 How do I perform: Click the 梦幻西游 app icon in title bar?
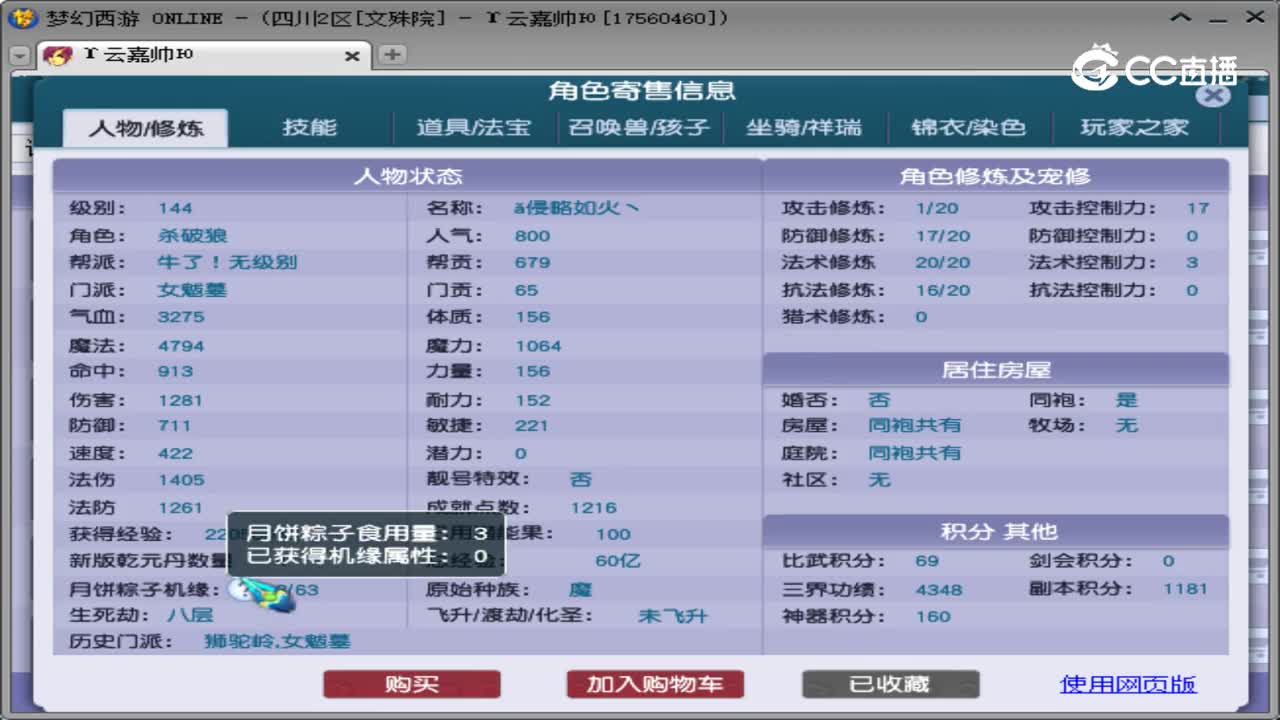point(22,18)
